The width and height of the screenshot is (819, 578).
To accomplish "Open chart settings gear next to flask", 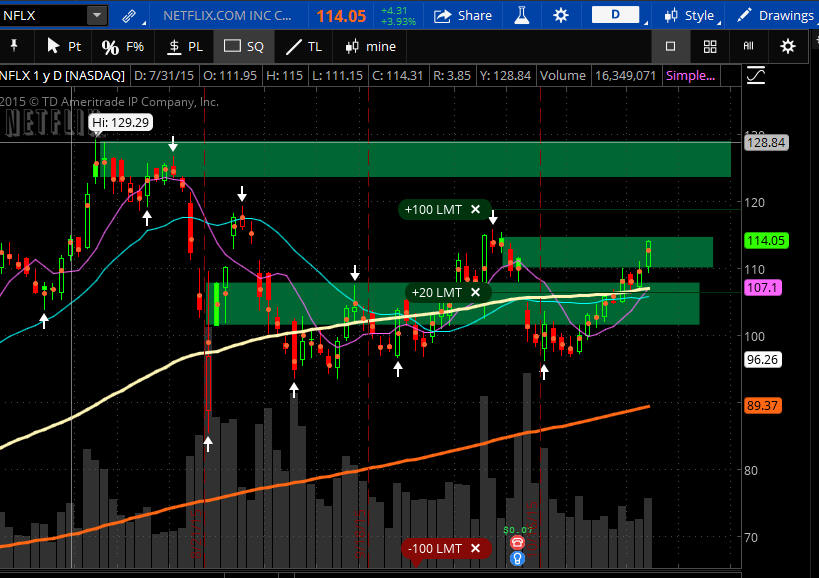I will (x=560, y=15).
